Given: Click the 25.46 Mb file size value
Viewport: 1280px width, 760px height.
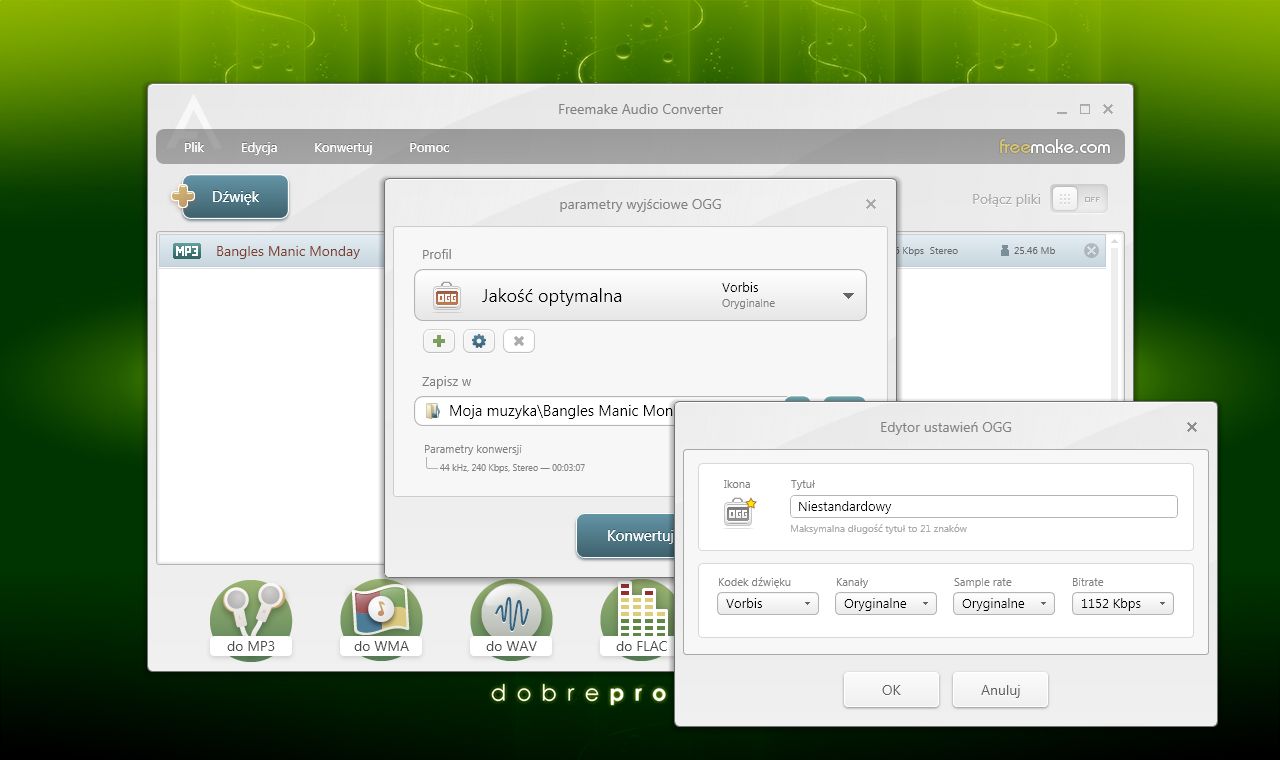Looking at the screenshot, I should click(x=1034, y=251).
